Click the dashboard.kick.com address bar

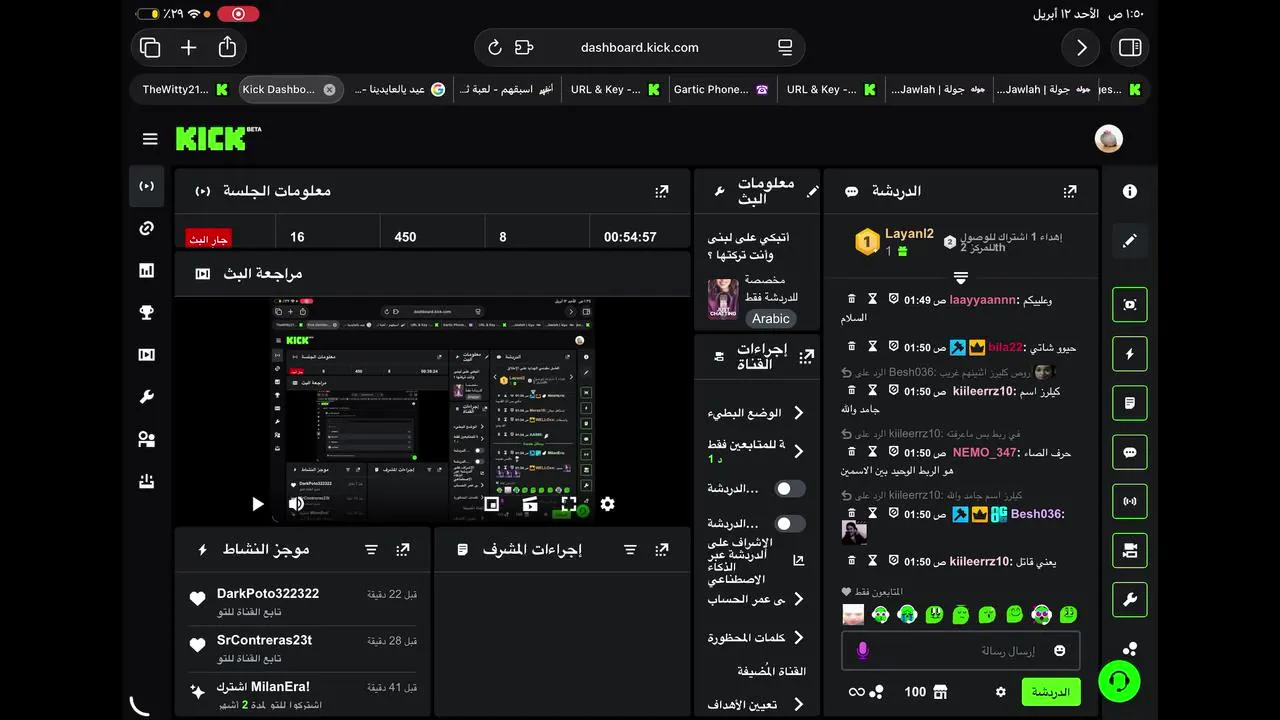(x=639, y=47)
